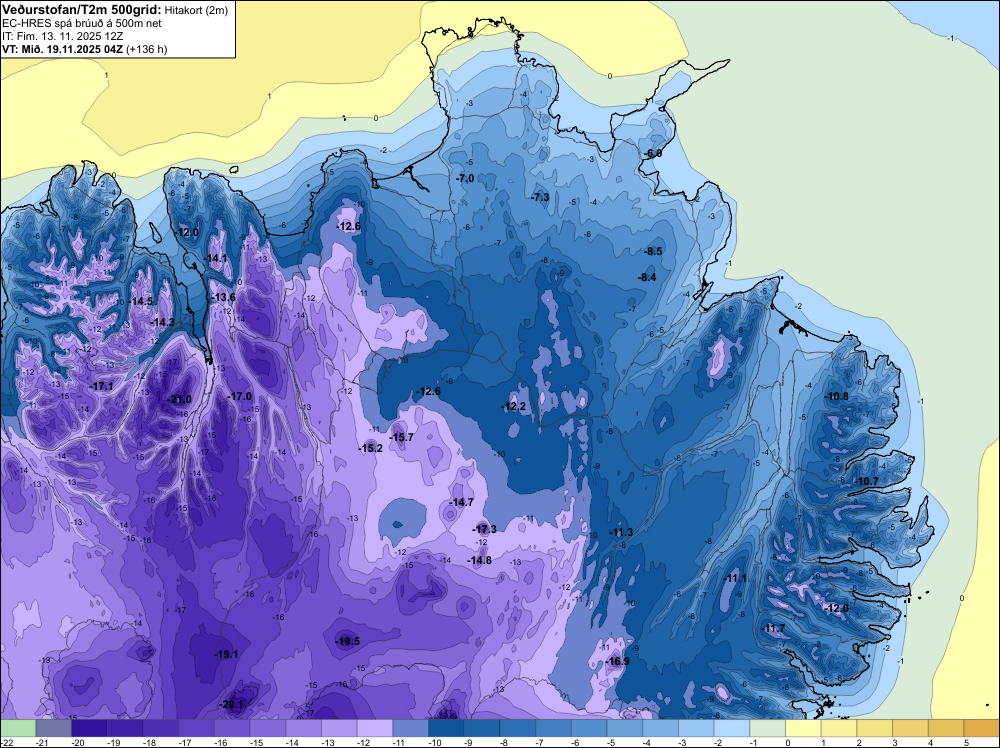The height and width of the screenshot is (748, 1000).
Task: Click the -19.5 temperature label
Action: click(x=348, y=642)
